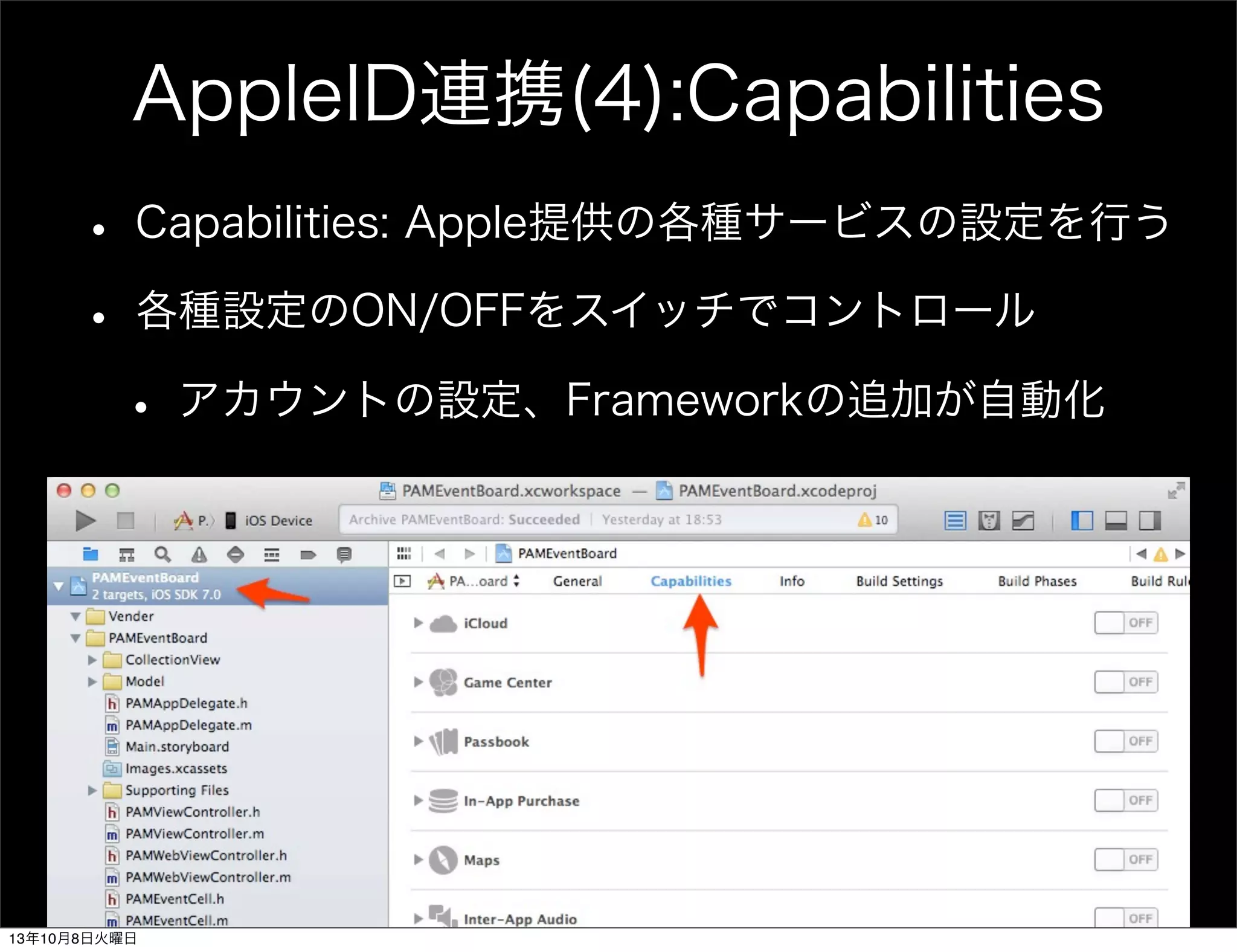1237x952 pixels.
Task: Open the Debug navigator
Action: (x=272, y=555)
